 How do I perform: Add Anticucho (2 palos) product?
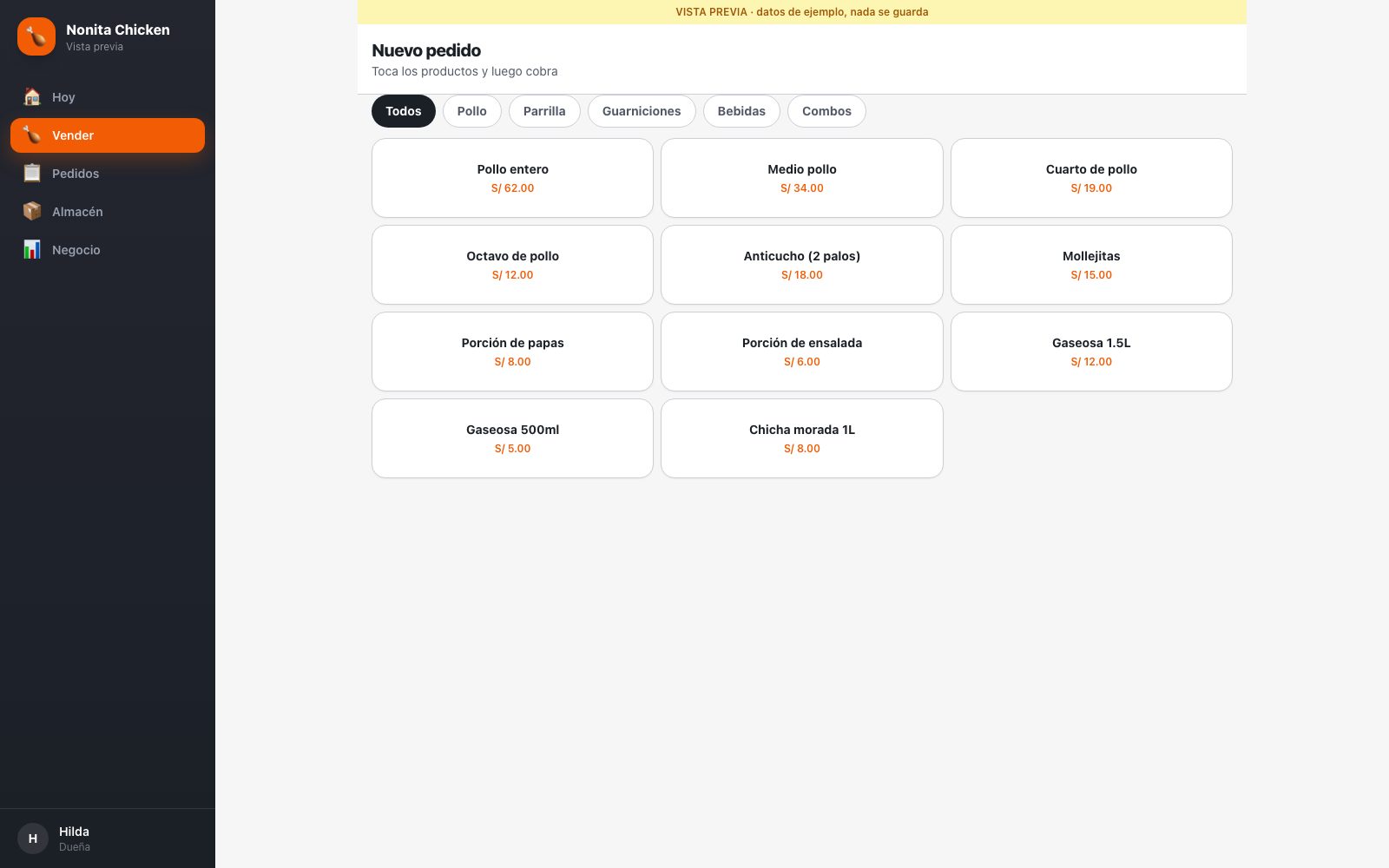(x=802, y=265)
